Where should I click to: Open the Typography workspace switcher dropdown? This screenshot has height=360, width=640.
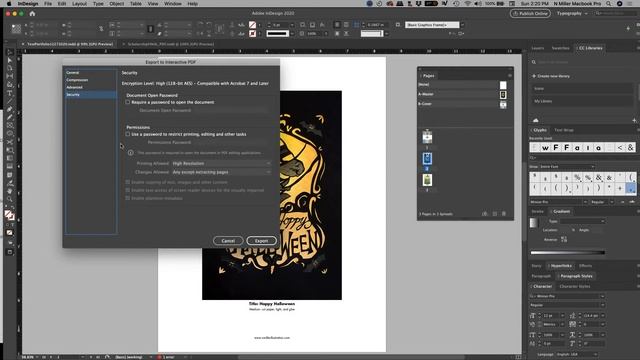pyautogui.click(x=572, y=13)
